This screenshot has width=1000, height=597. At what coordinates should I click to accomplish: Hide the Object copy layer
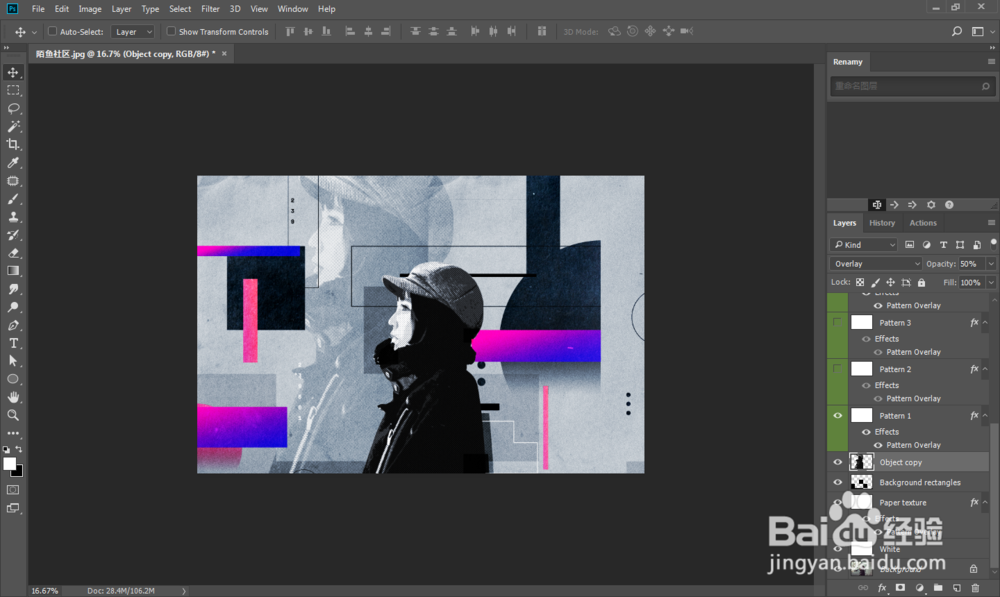click(x=837, y=462)
